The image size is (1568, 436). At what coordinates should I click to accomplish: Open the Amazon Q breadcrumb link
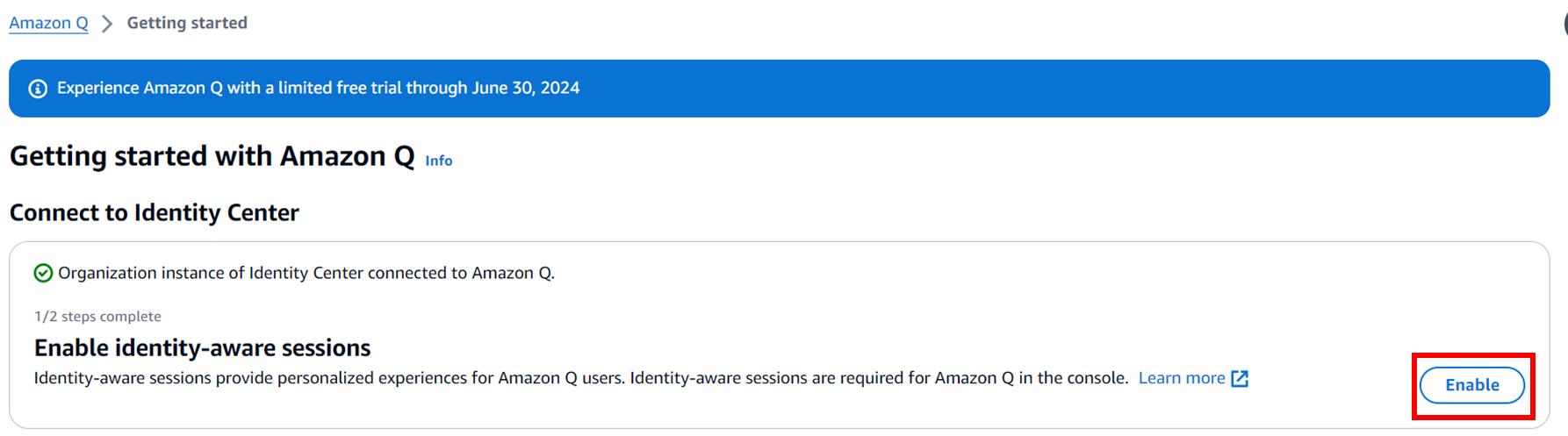[48, 23]
